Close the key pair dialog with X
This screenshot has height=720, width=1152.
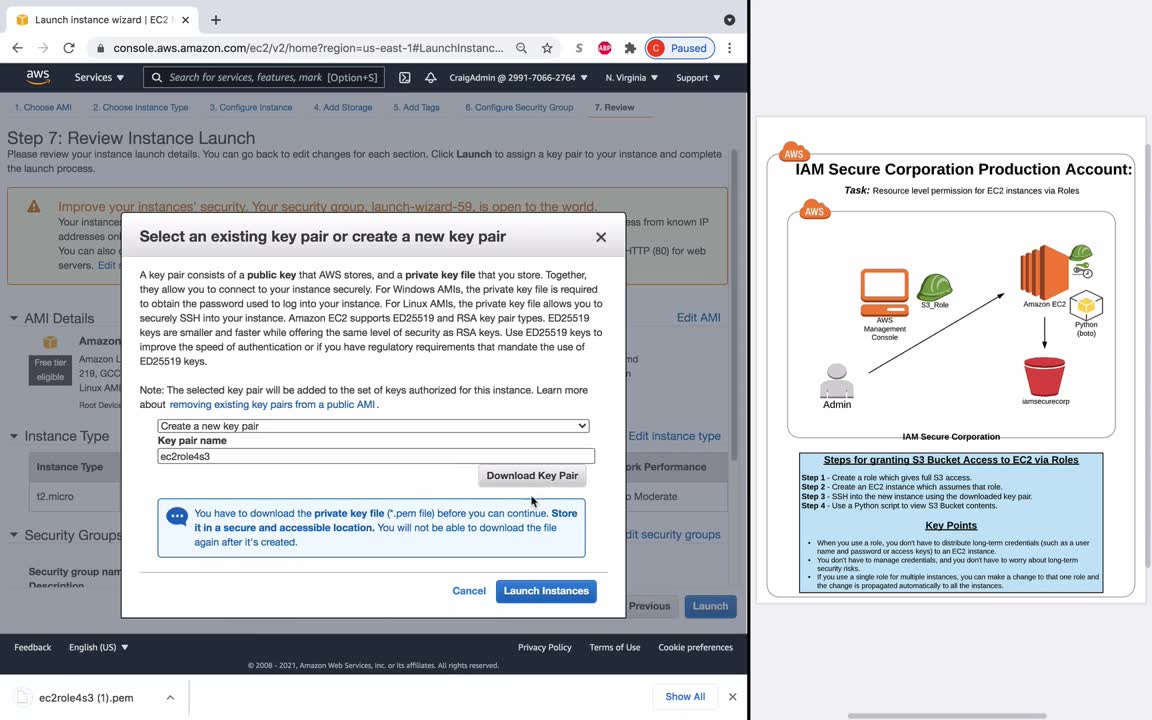601,237
